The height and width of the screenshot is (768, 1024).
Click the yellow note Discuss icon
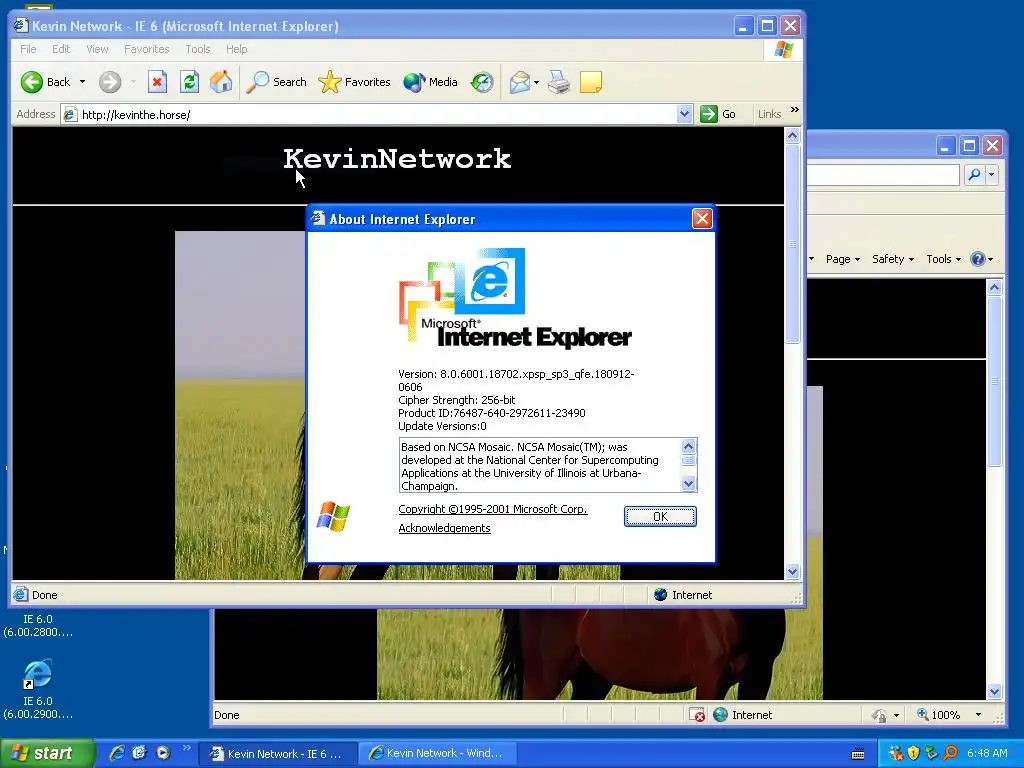590,82
